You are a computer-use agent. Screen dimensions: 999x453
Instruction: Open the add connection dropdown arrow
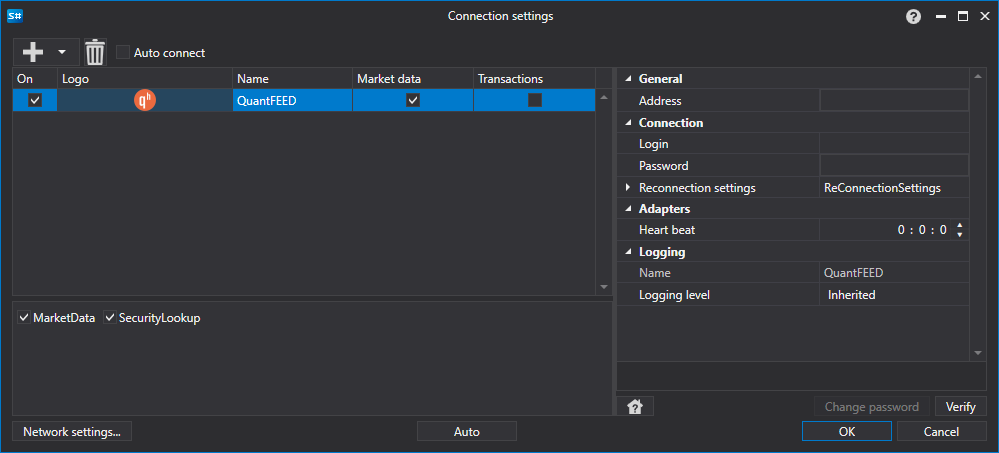pos(62,52)
